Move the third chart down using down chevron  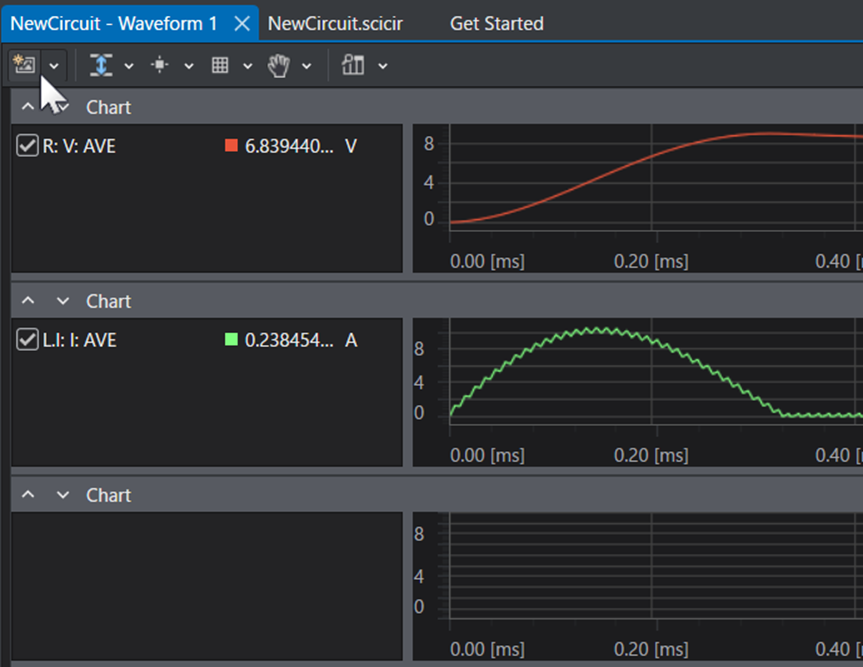pos(63,495)
